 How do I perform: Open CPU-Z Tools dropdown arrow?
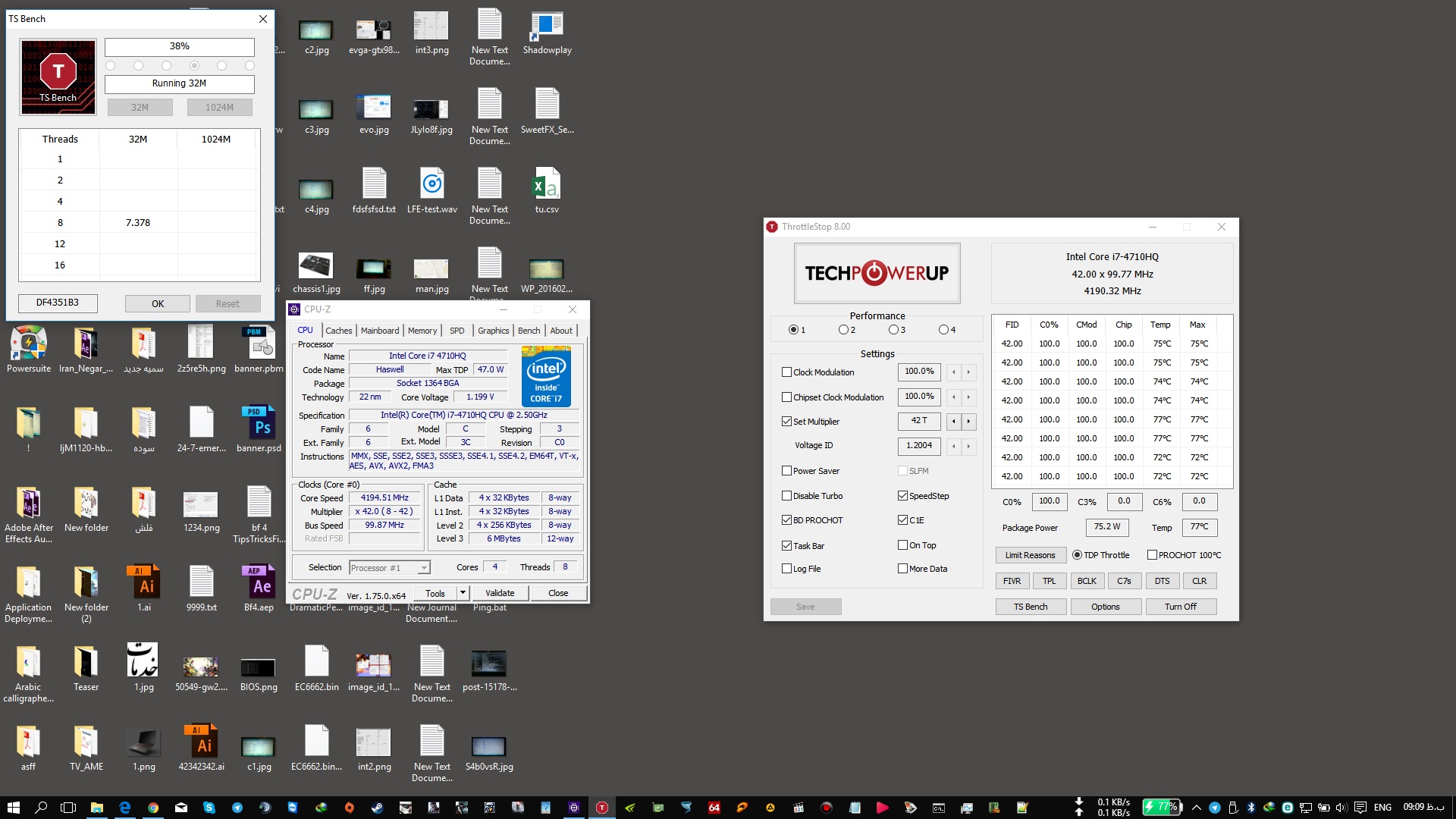tap(463, 593)
